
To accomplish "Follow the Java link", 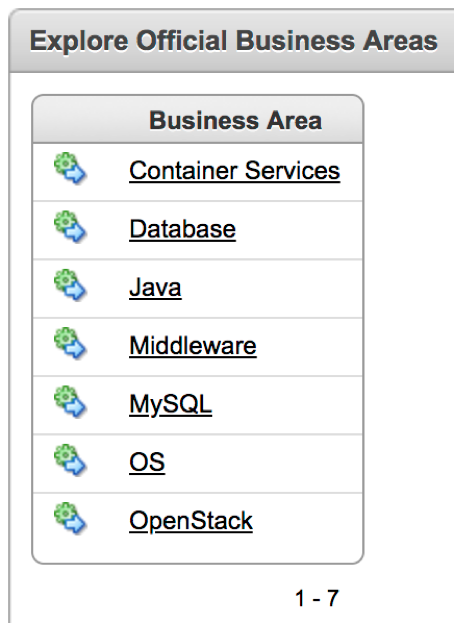I will (155, 287).
